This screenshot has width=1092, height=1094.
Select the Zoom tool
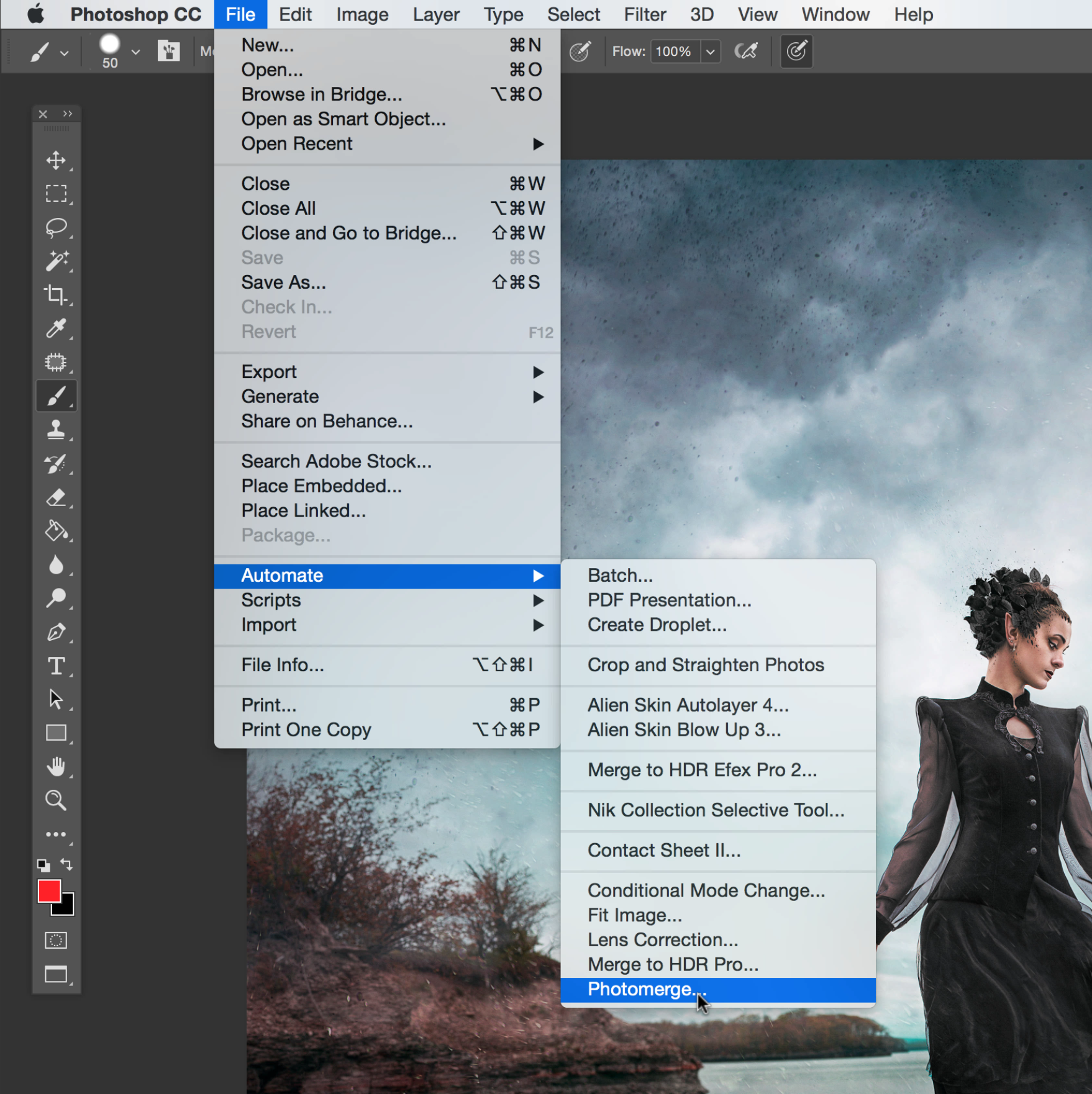(x=56, y=800)
